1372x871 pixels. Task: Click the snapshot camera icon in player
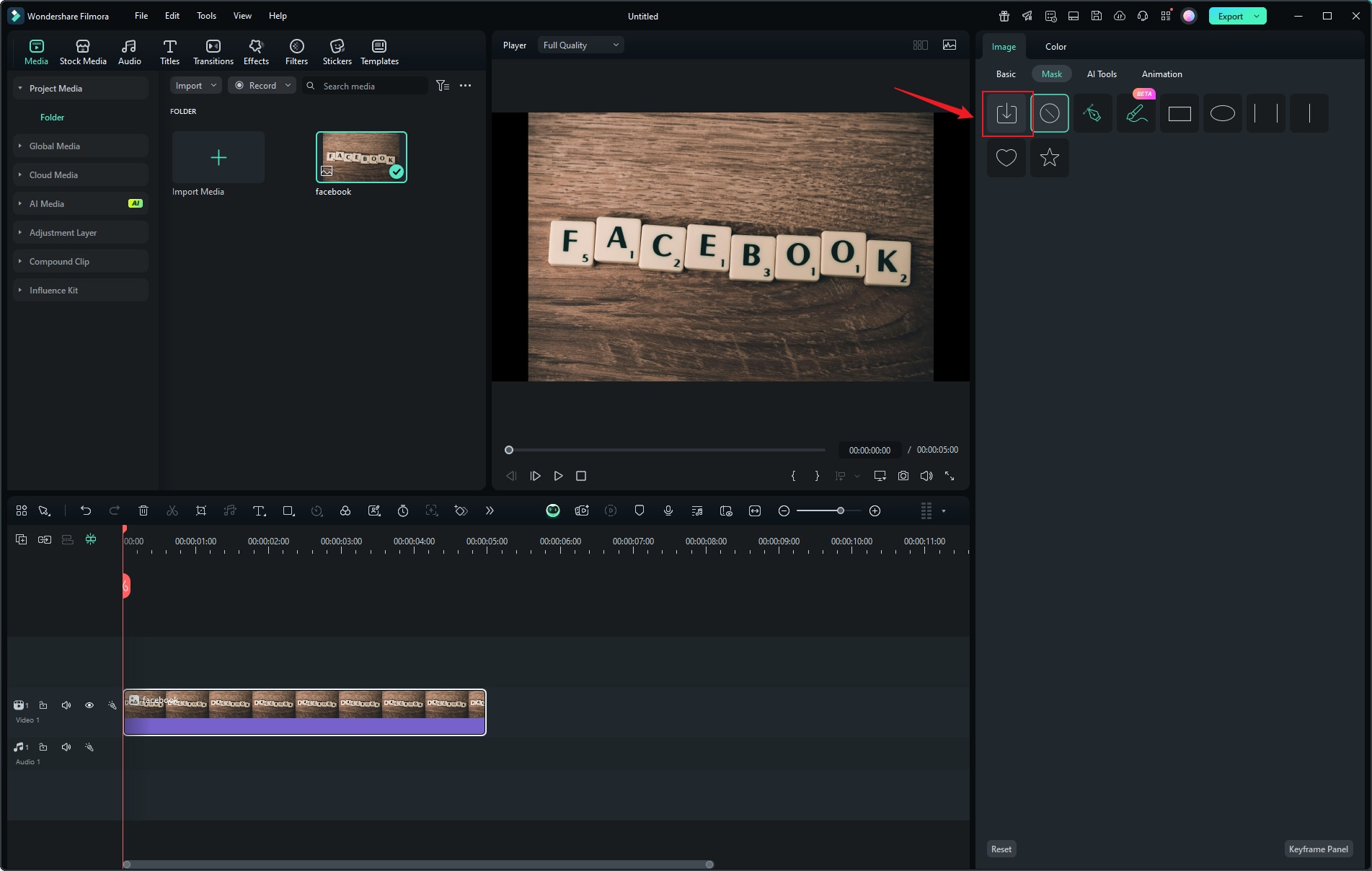[903, 476]
